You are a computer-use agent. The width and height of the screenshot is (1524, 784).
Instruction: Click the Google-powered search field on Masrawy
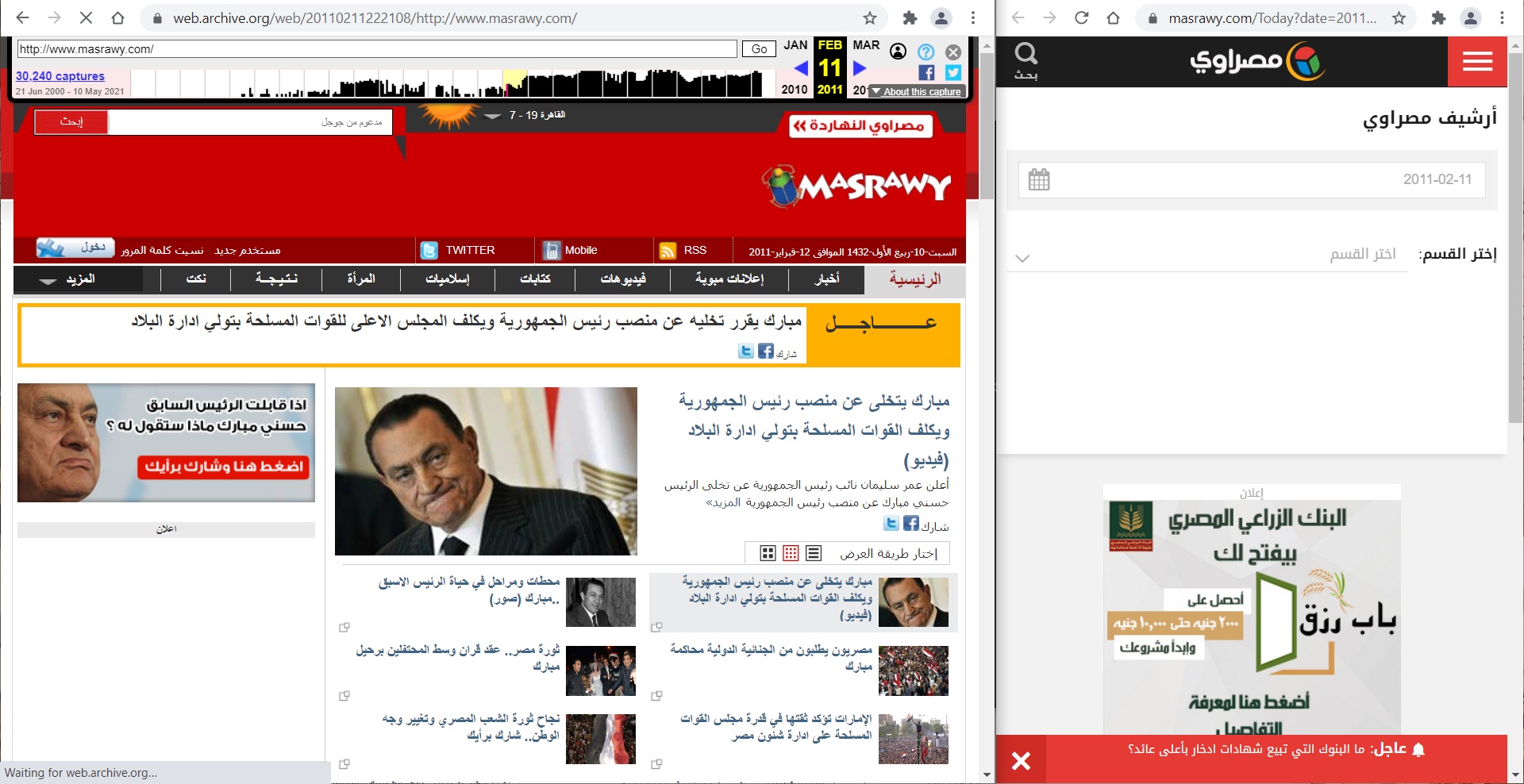point(250,122)
